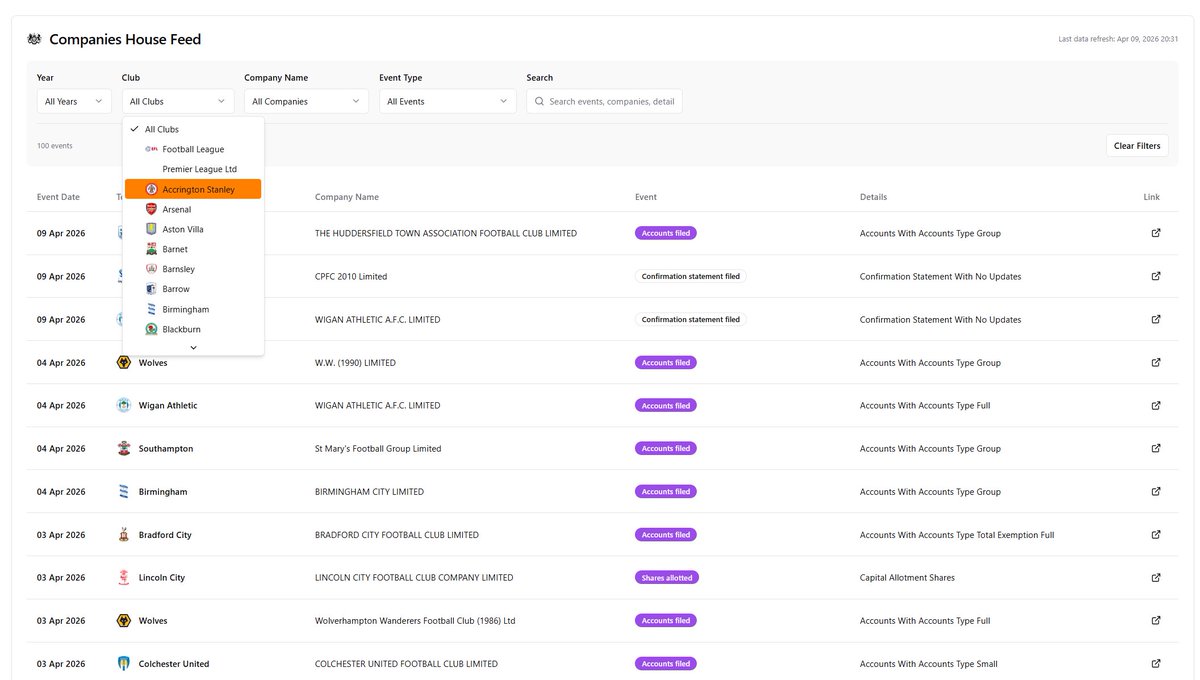The width and height of the screenshot is (1200, 680).
Task: Open external link for BIRMINGHAM CITY LIMITED
Action: (1156, 491)
